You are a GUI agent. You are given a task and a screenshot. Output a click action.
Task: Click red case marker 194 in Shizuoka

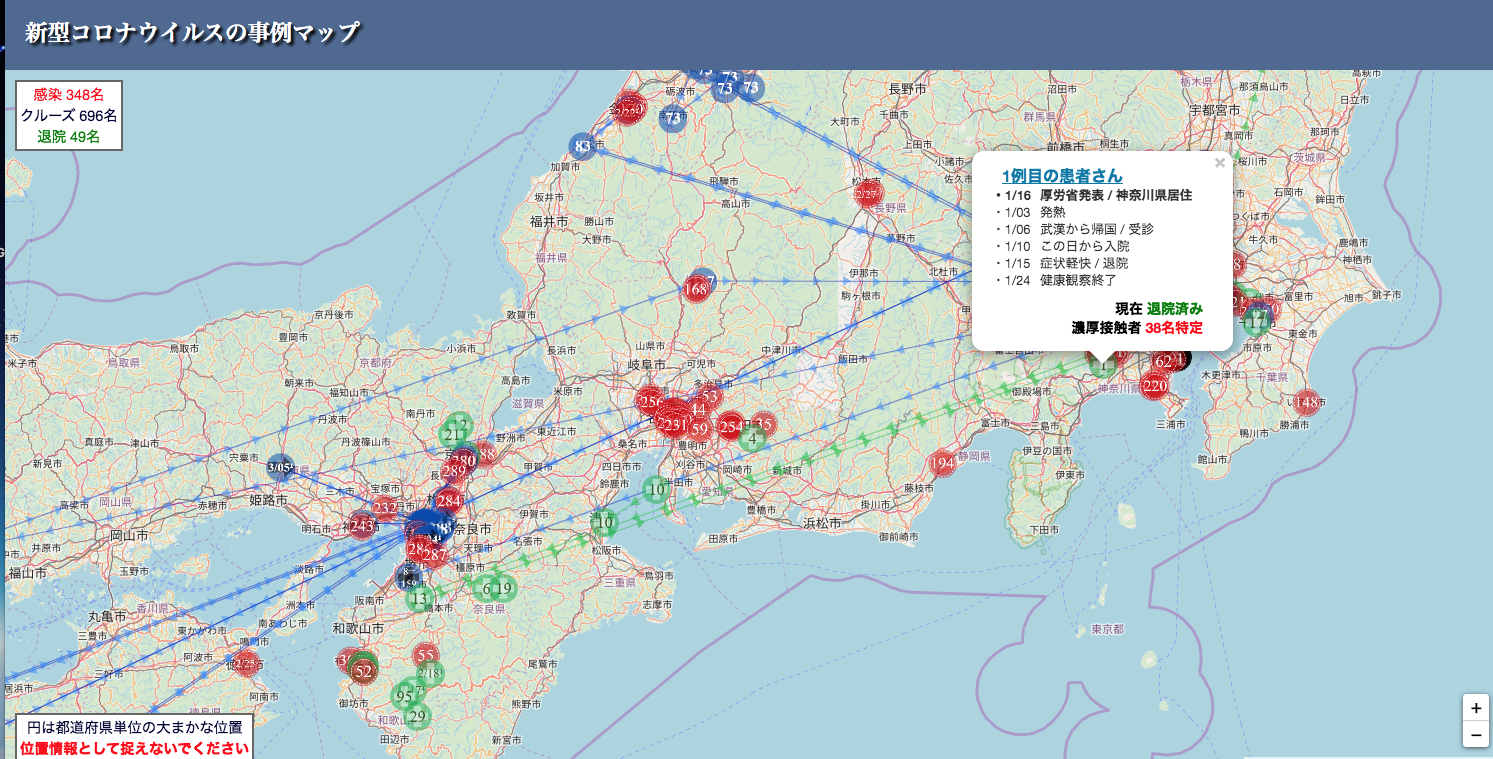coord(942,464)
